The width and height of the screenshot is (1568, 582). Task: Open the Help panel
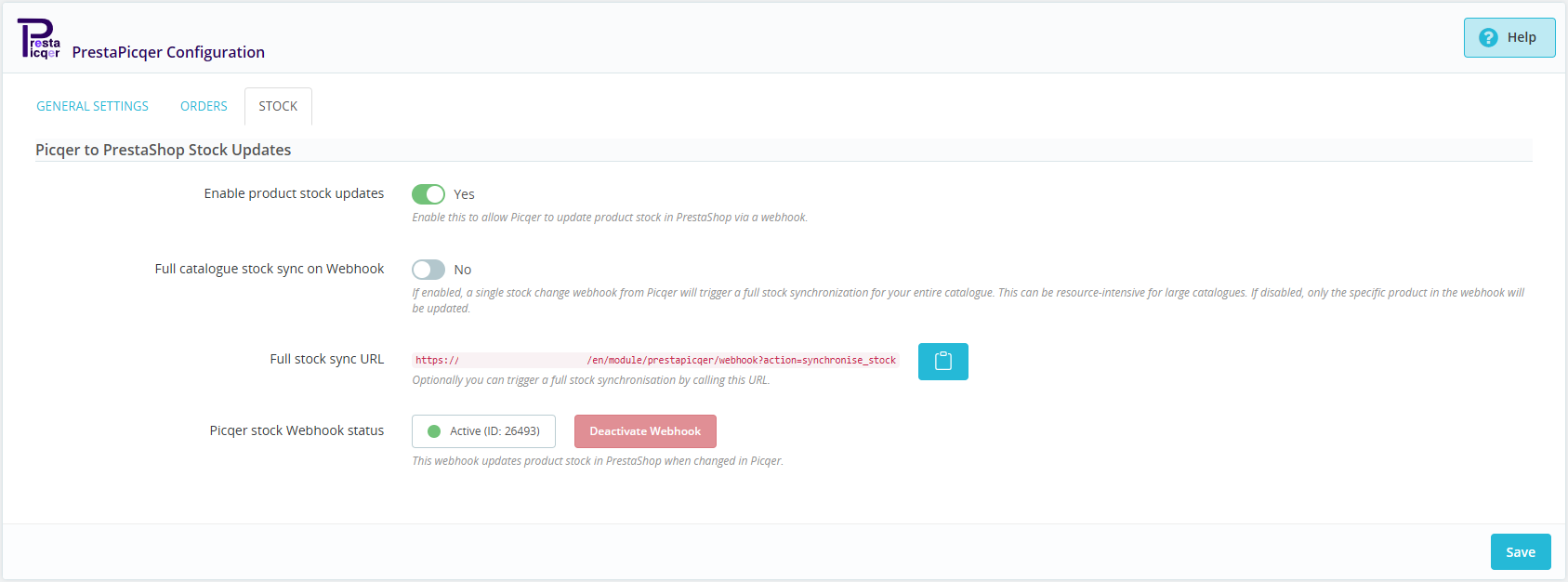(1509, 37)
